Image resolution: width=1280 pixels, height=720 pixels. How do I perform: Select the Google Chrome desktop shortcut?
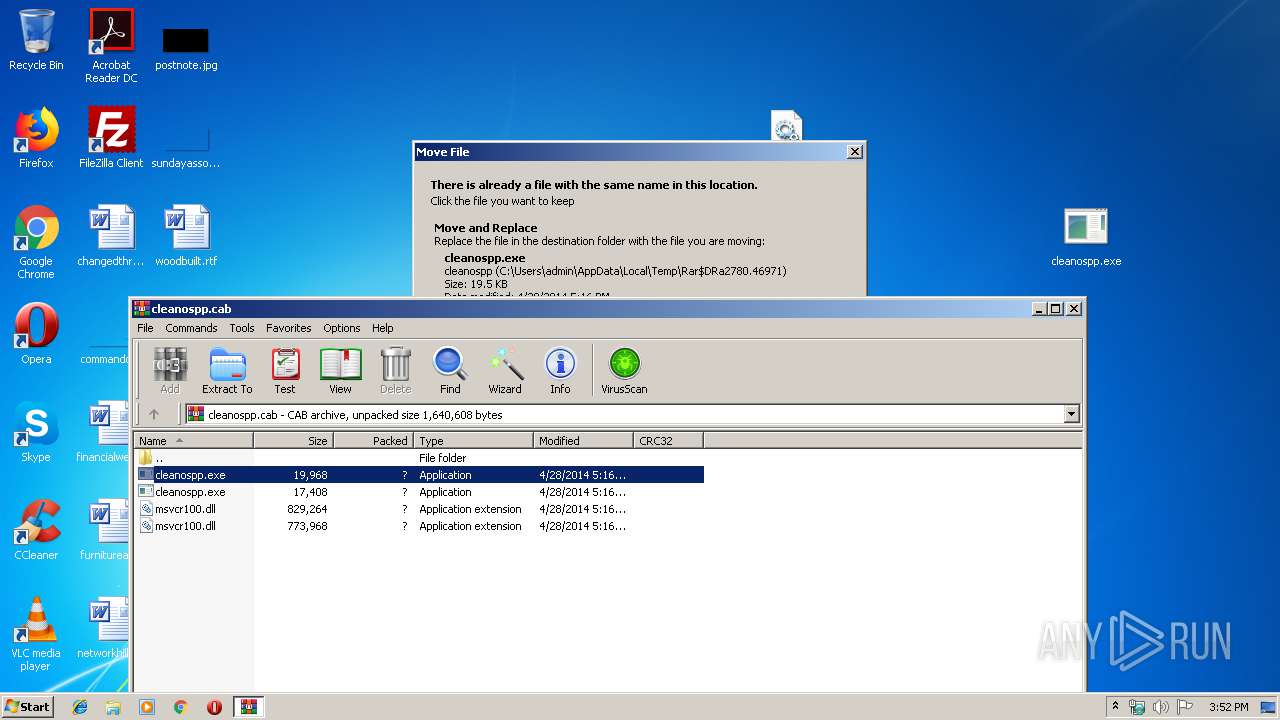tap(36, 242)
